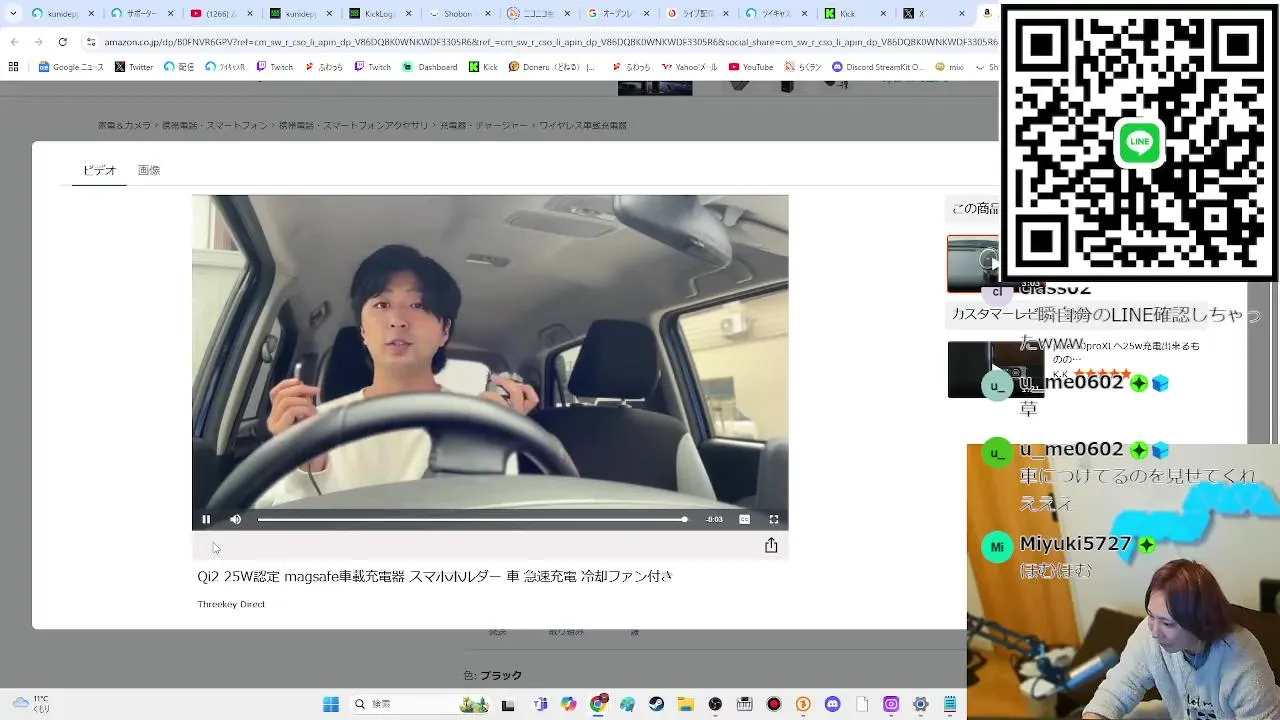Viewport: 1280px width, 720px height.
Task: Mute the video with the speaker icon
Action: [x=235, y=519]
